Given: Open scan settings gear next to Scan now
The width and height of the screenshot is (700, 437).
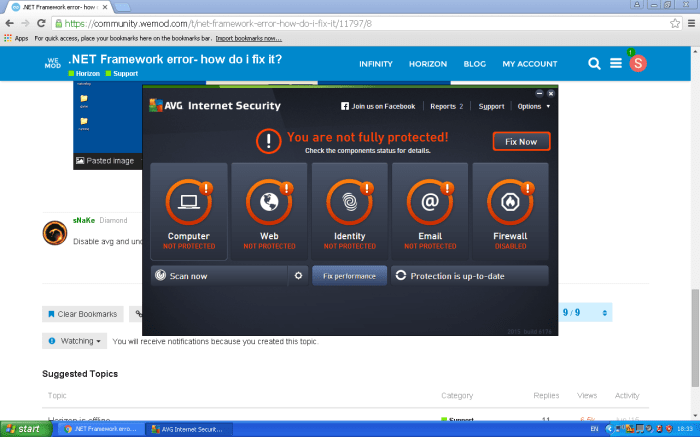Looking at the screenshot, I should coord(298,276).
